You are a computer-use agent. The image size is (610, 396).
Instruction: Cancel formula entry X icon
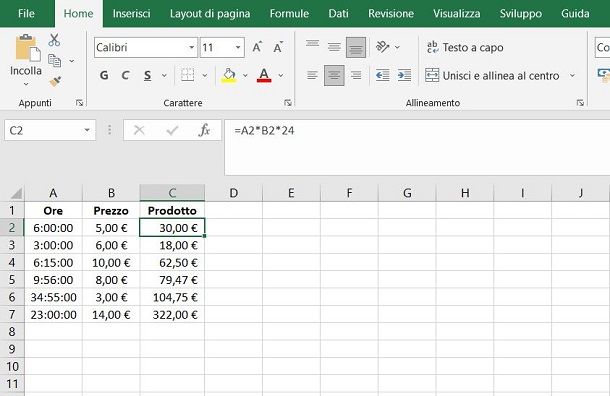click(139, 130)
